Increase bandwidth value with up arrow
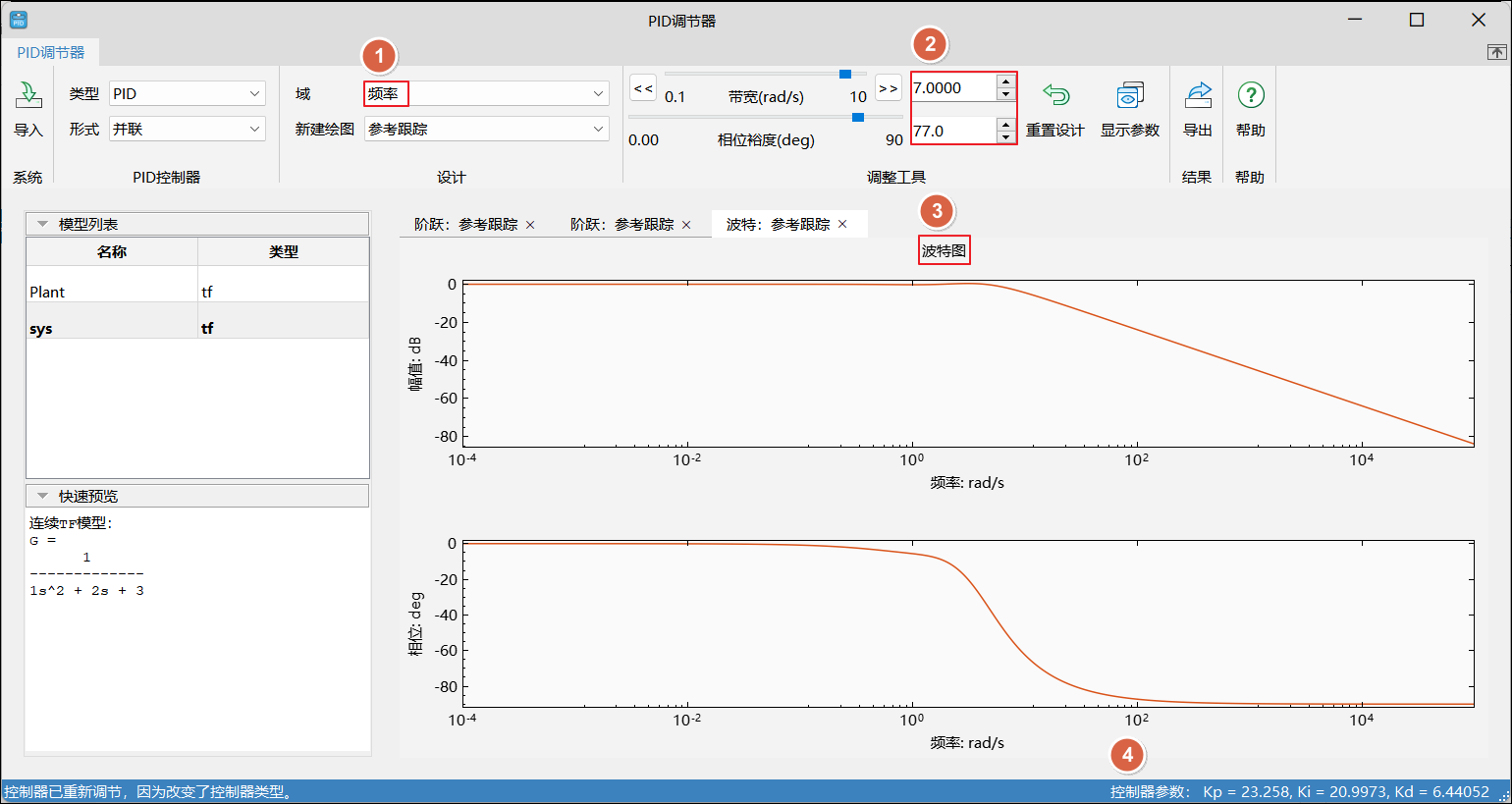 tap(1005, 81)
